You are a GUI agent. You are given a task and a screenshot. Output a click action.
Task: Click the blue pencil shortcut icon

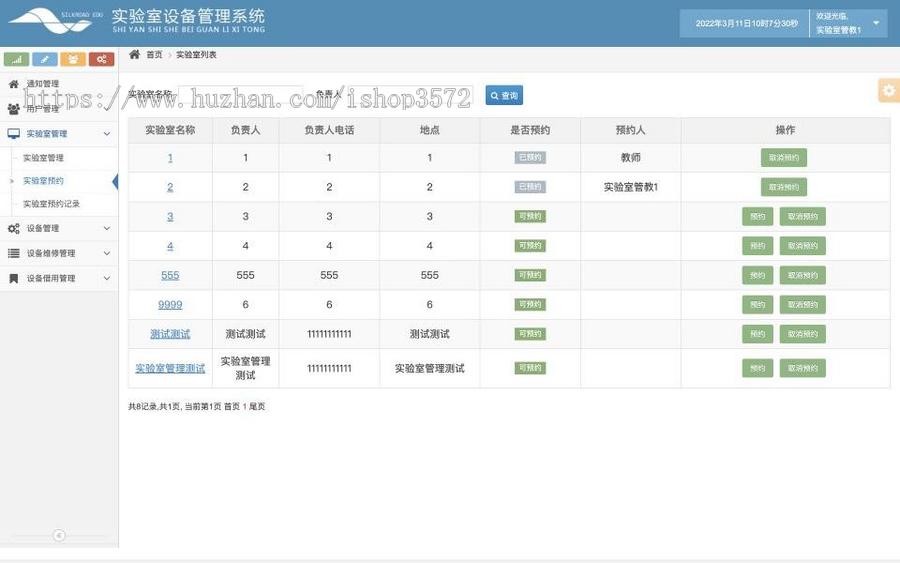pos(45,59)
